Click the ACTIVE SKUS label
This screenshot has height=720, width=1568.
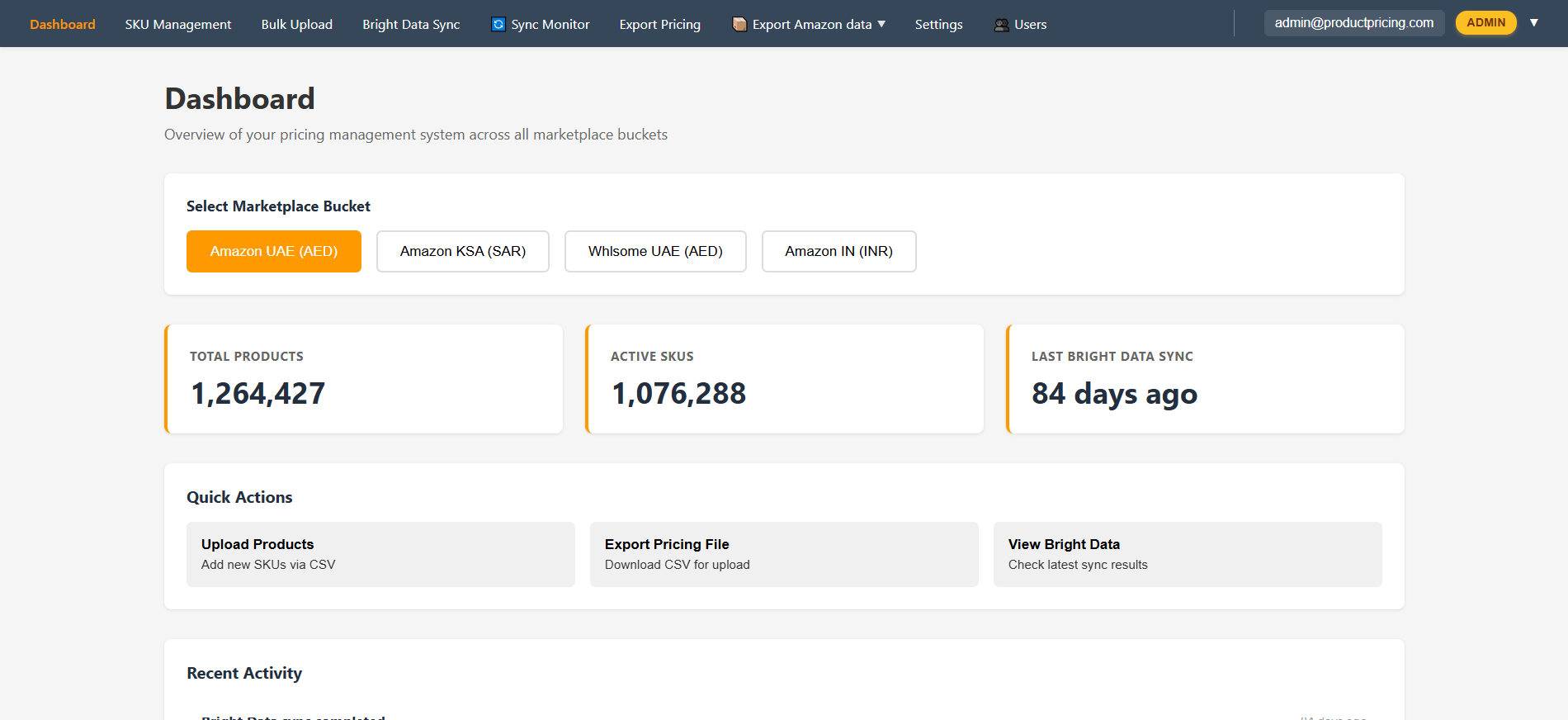click(652, 357)
